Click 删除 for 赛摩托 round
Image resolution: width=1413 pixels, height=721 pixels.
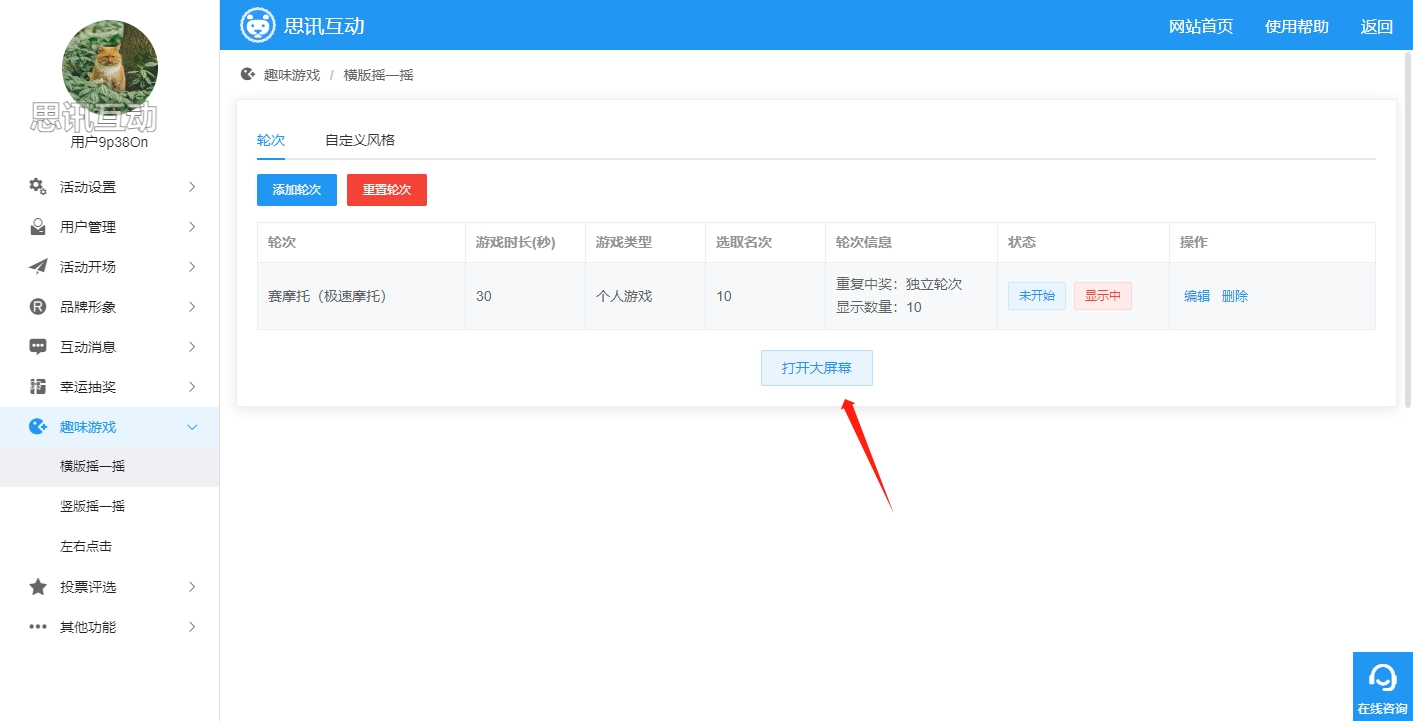click(x=1235, y=296)
